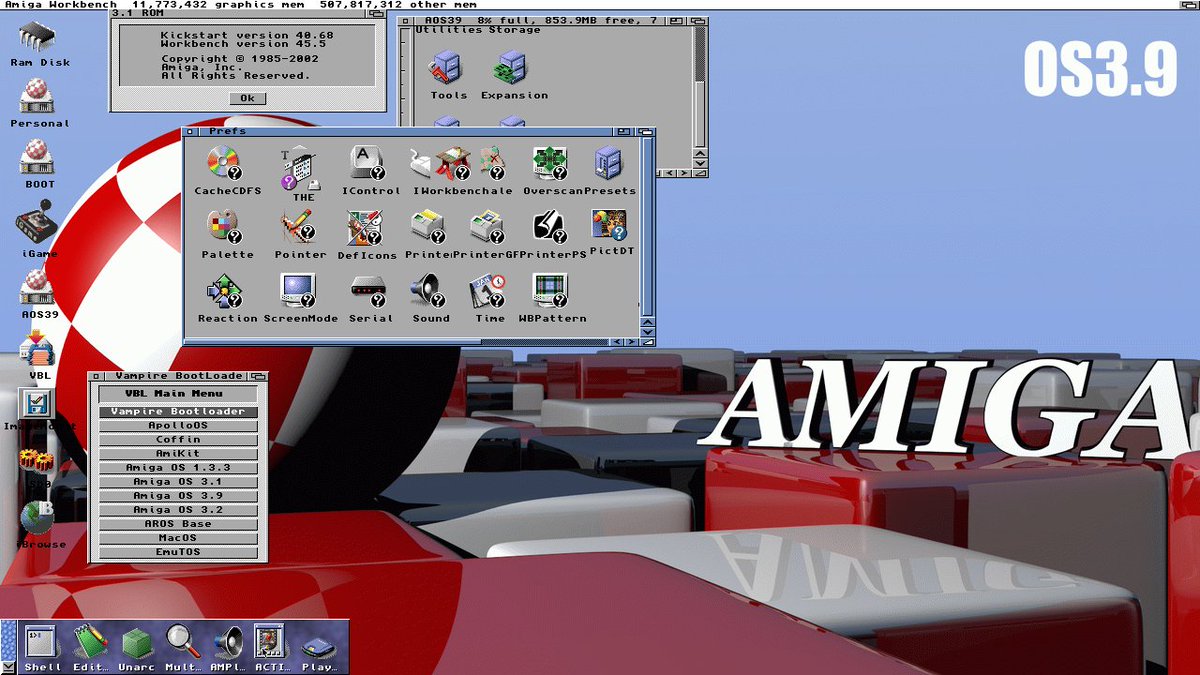1200x675 pixels.
Task: Open the Locale map icon in Prefs
Action: pyautogui.click(x=491, y=161)
